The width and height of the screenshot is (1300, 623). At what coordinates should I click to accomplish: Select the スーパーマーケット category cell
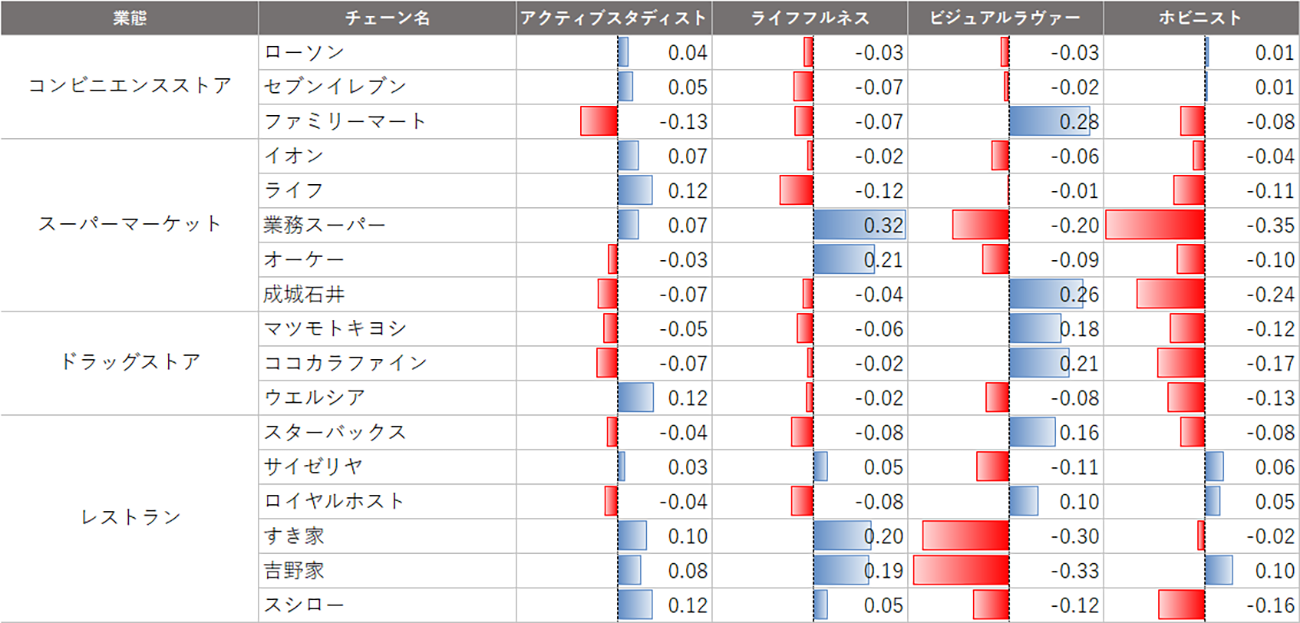pos(129,224)
